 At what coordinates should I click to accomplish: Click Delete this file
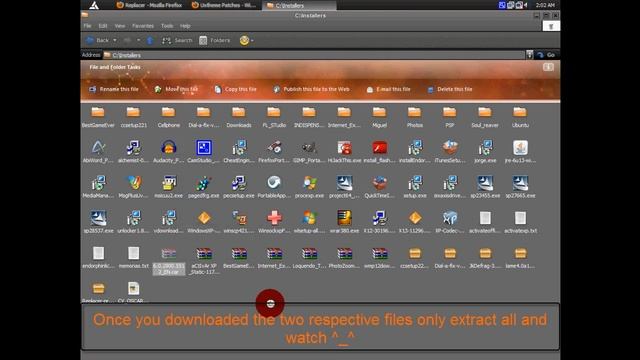449,89
